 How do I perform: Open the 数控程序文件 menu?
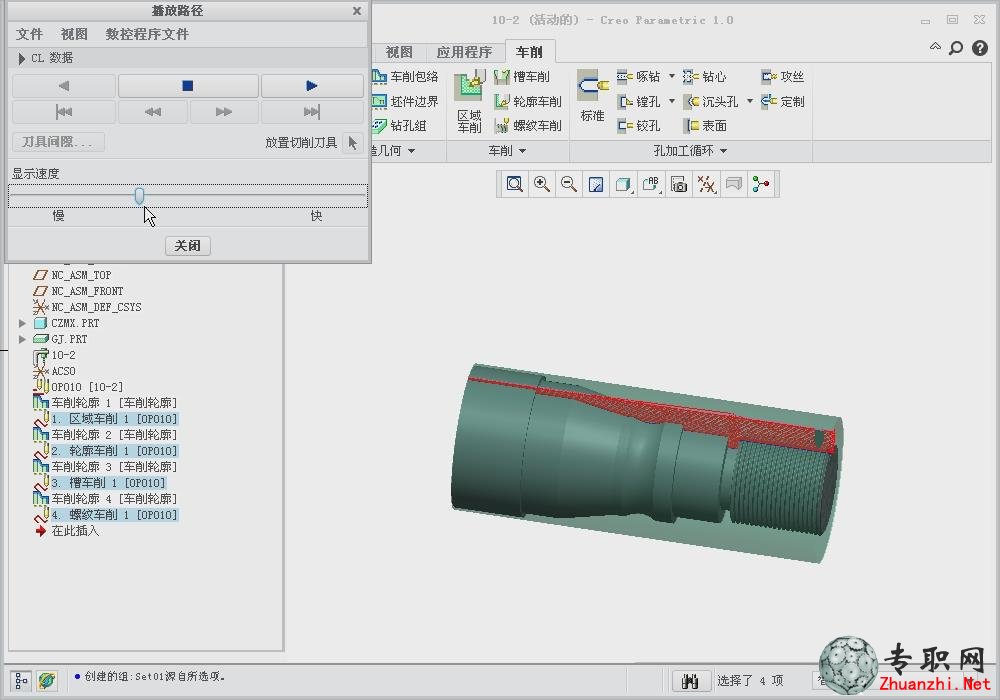click(x=147, y=34)
